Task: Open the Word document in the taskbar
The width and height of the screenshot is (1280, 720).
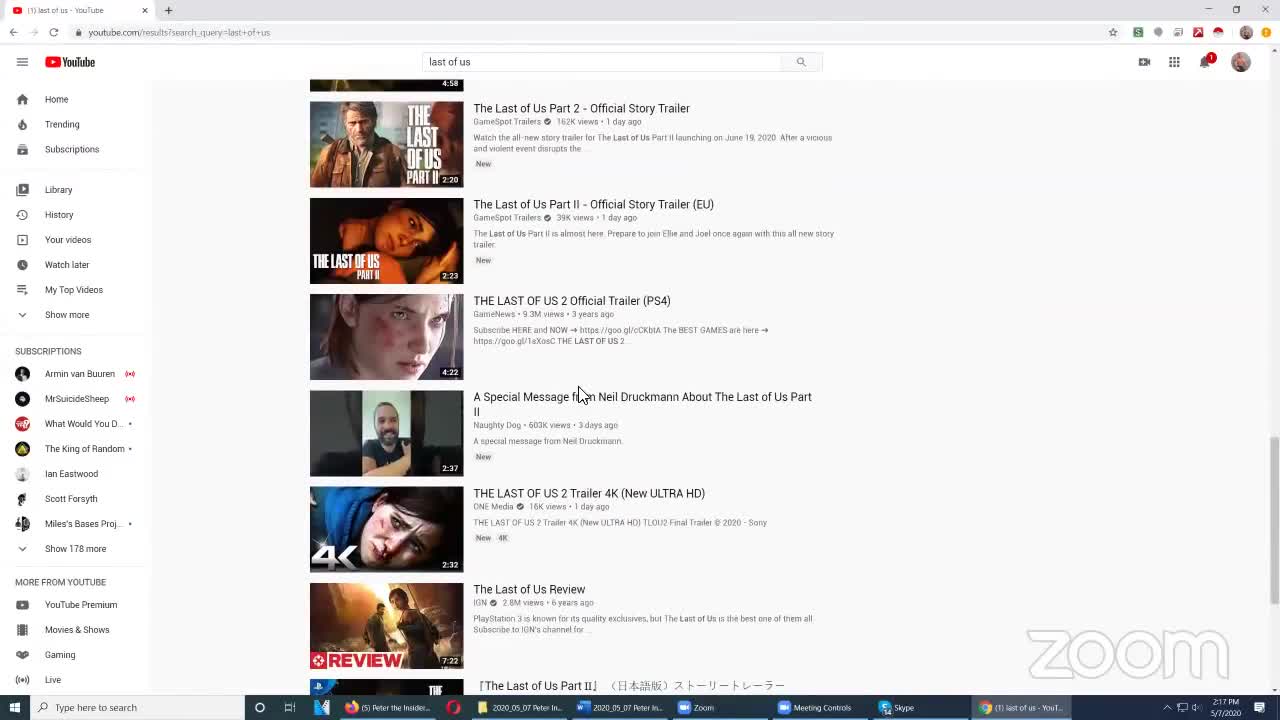Action: [x=620, y=707]
